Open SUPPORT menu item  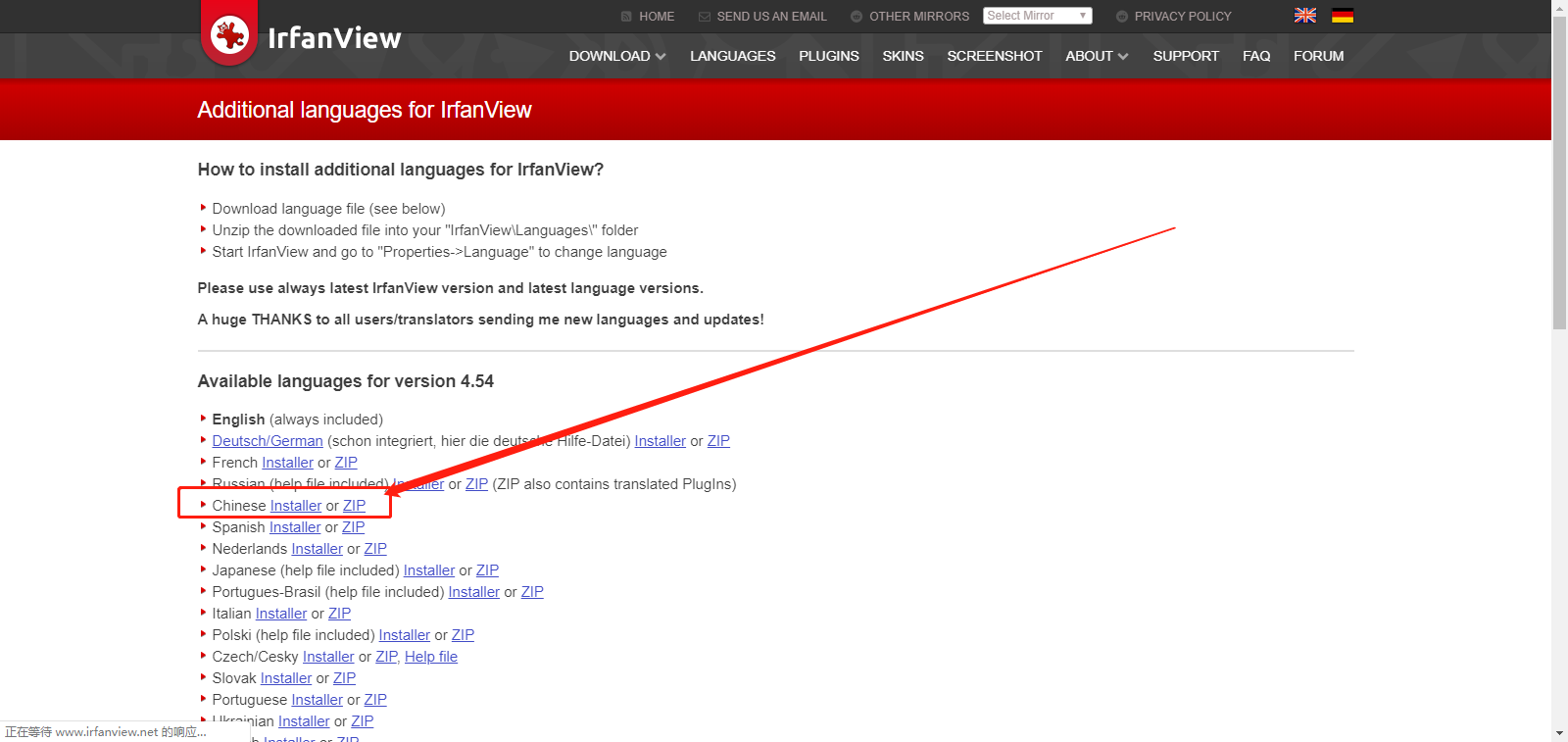(x=1186, y=56)
